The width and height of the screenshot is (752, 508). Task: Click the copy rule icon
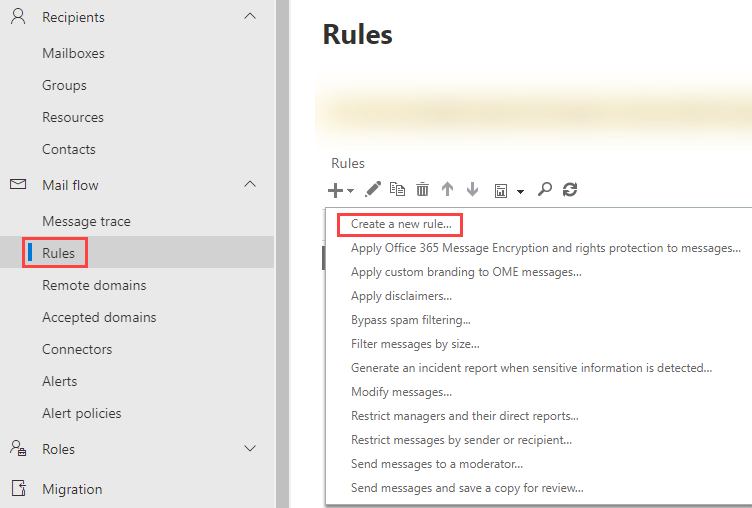click(x=397, y=189)
